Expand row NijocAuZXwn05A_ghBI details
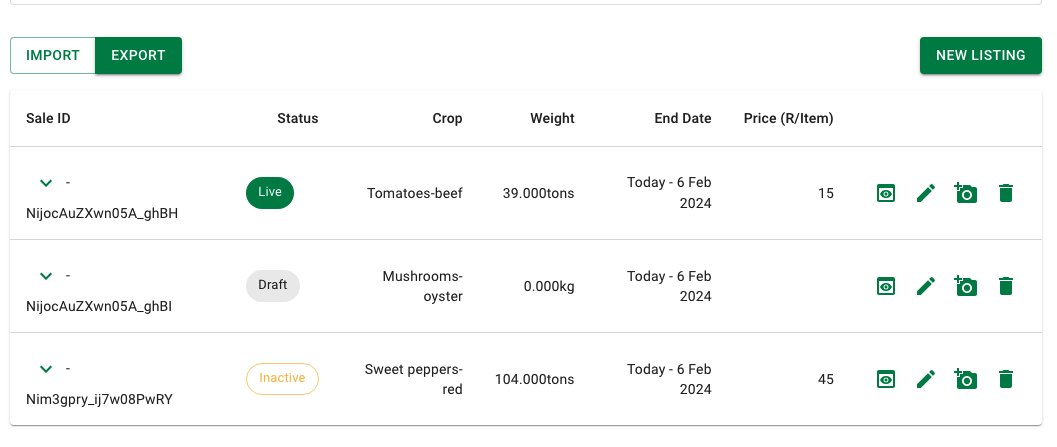 click(x=46, y=276)
